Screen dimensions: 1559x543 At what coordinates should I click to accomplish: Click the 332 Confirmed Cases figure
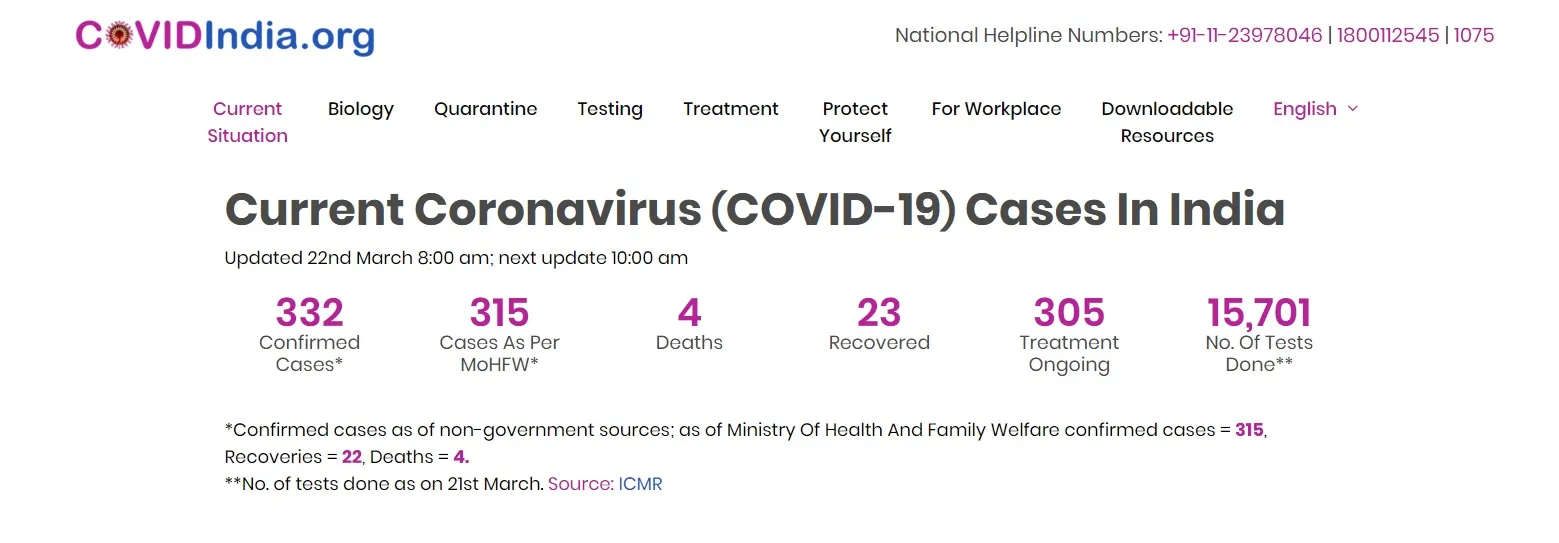tap(309, 313)
